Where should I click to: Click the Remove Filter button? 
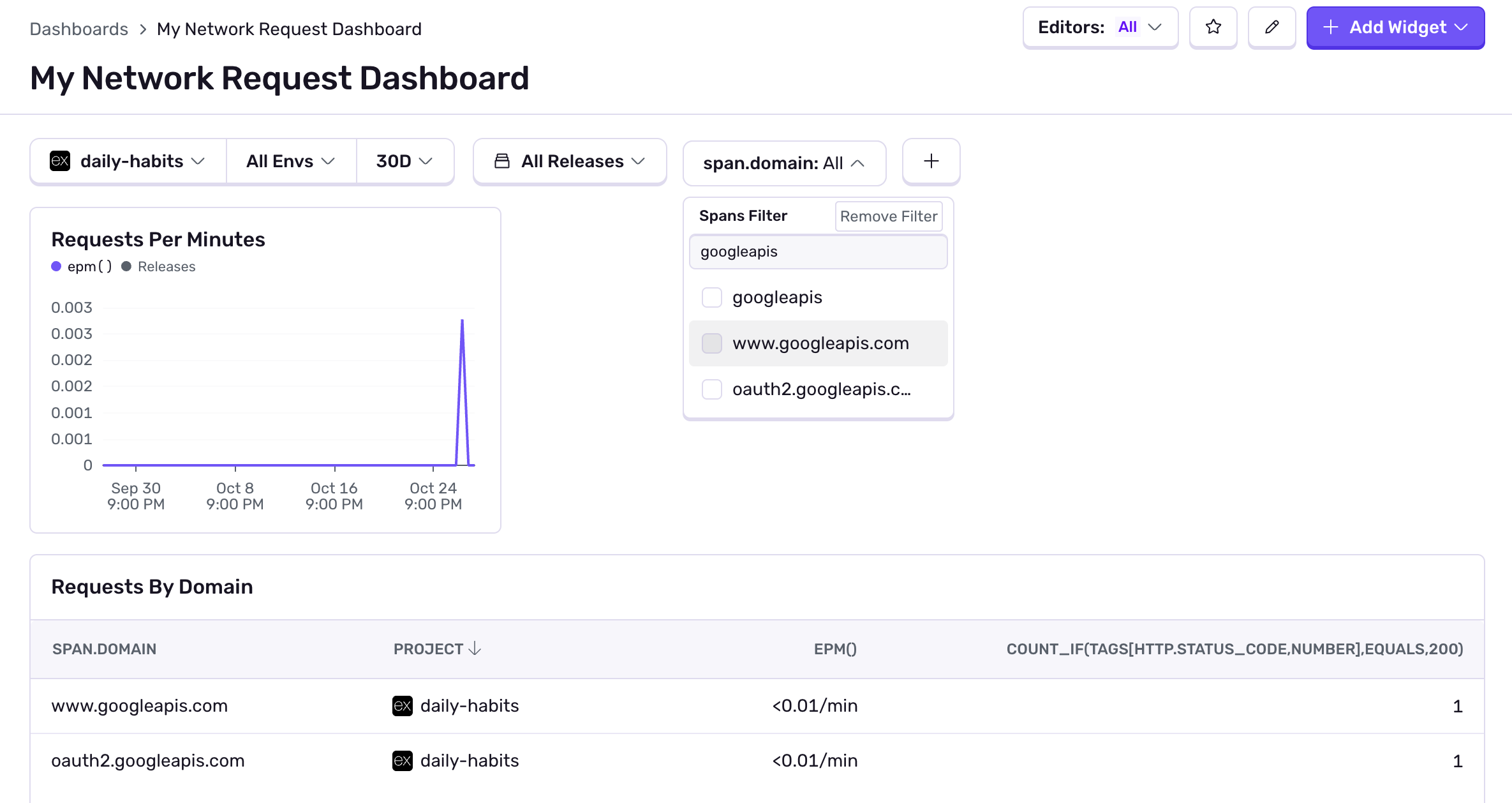tap(888, 216)
